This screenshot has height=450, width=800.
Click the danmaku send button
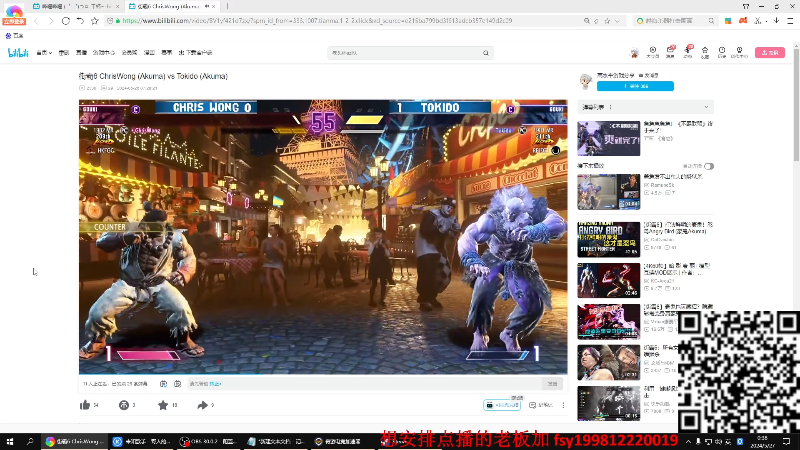tap(553, 384)
